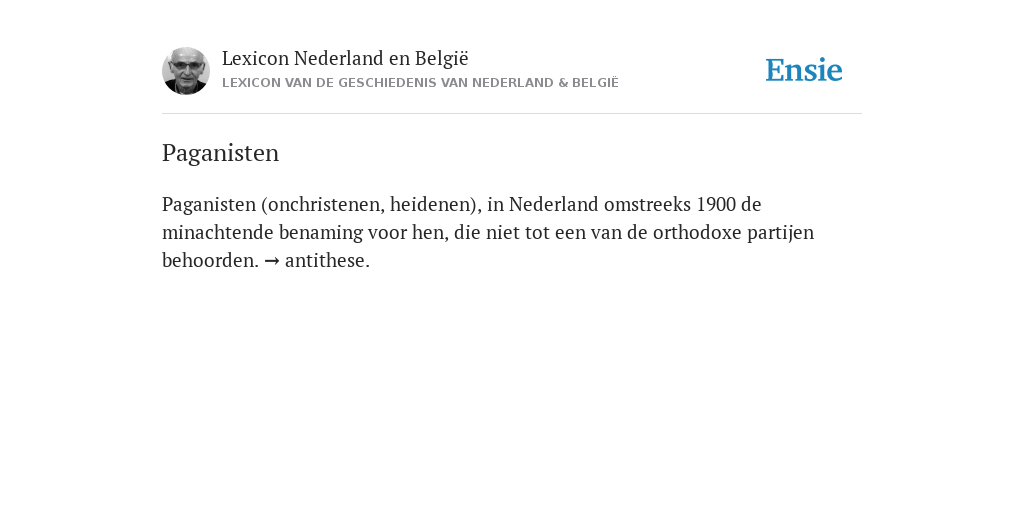Viewport: 1024px width, 512px height.
Task: Click the word omstreeks in the first line
Action: coord(647,204)
